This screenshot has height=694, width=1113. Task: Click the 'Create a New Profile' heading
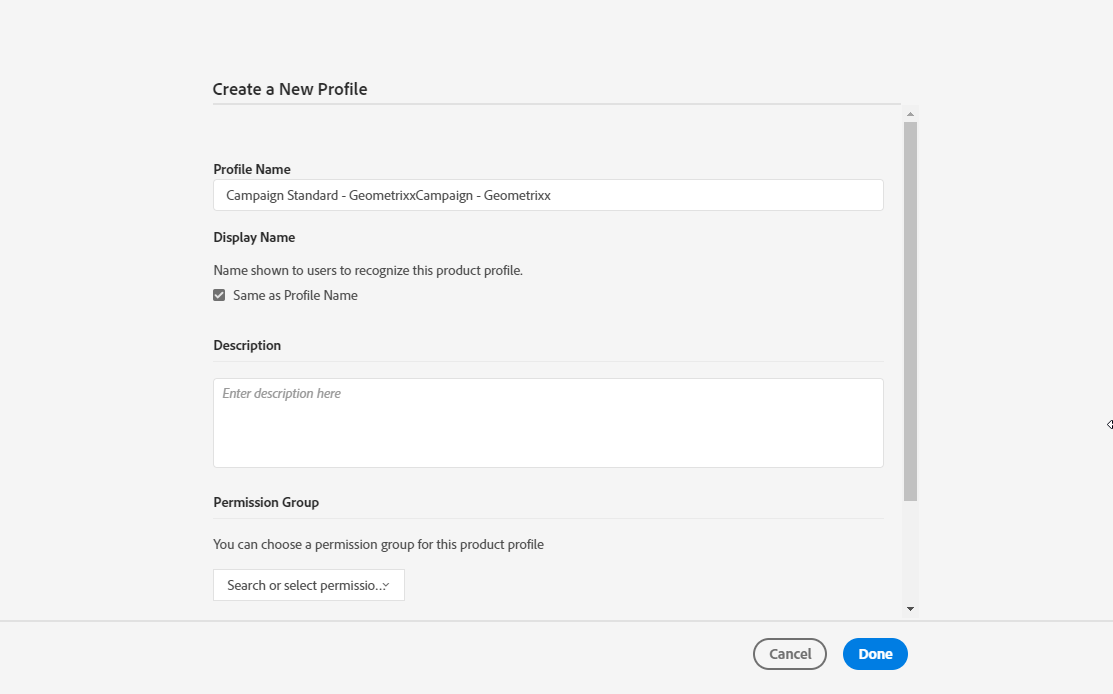(x=290, y=89)
